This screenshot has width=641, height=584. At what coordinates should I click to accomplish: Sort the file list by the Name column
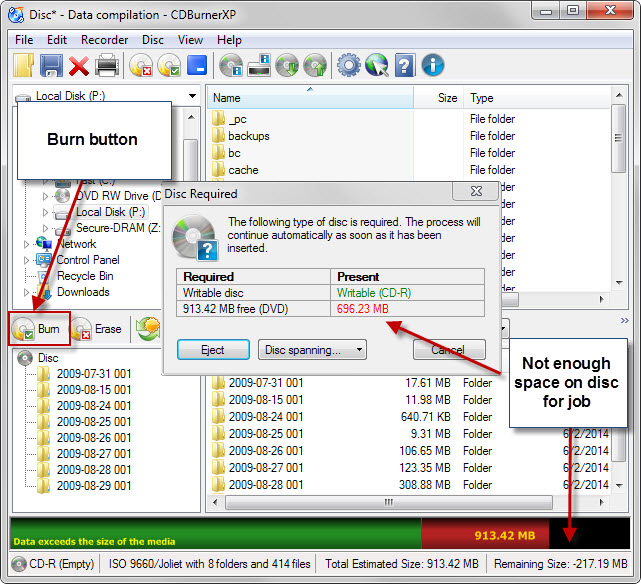tap(310, 98)
